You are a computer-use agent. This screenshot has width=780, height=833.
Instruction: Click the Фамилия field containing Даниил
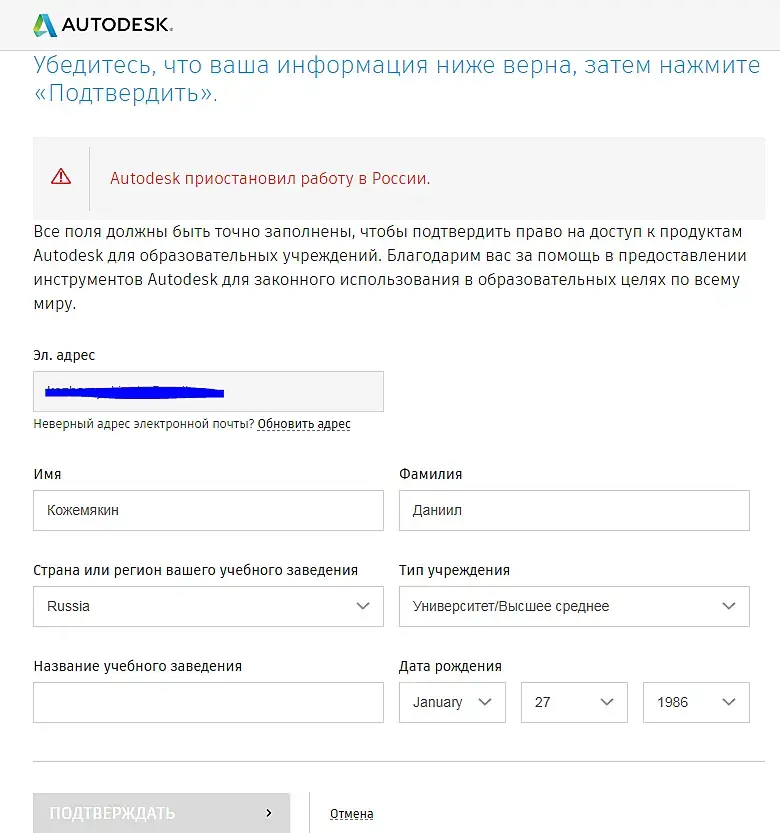point(573,510)
